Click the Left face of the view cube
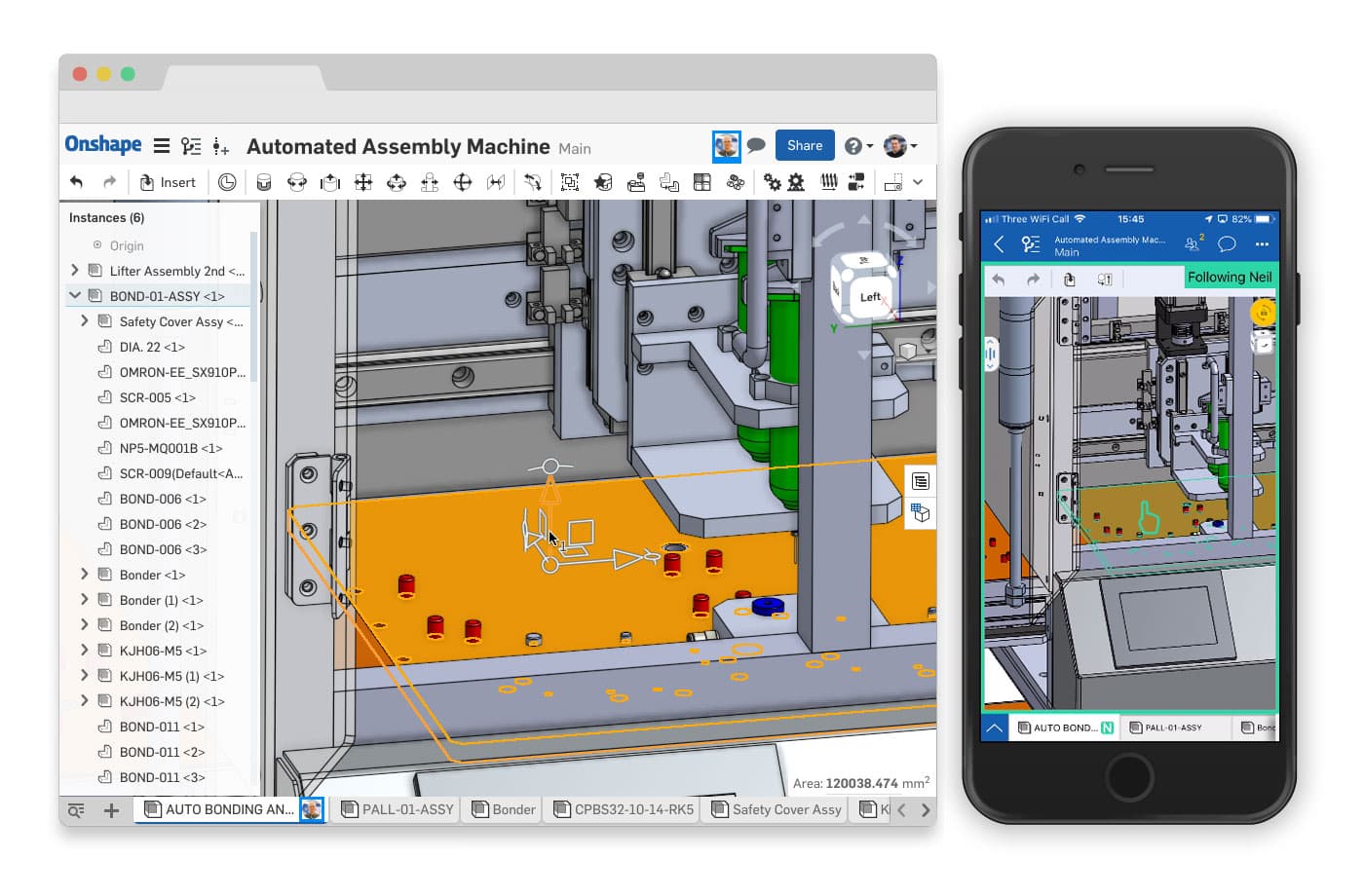Image resolution: width=1364 pixels, height=896 pixels. pyautogui.click(x=869, y=297)
